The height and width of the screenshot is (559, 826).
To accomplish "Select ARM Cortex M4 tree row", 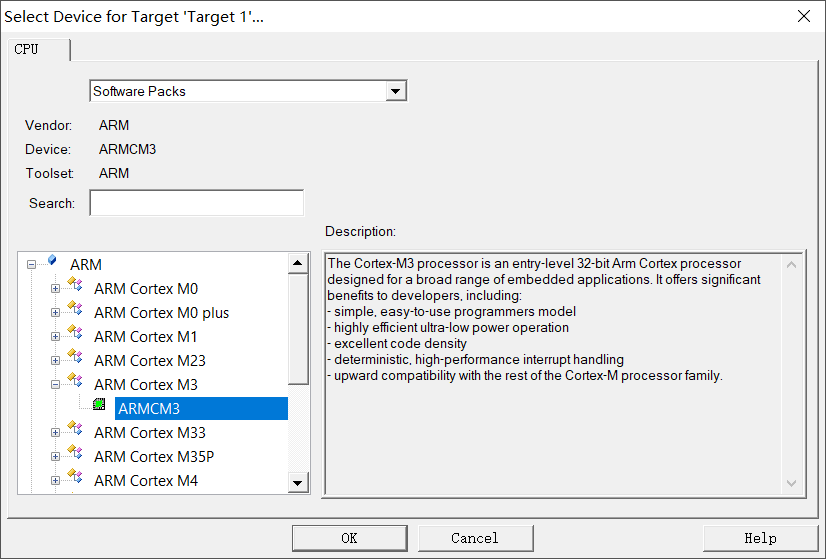I will coord(146,480).
